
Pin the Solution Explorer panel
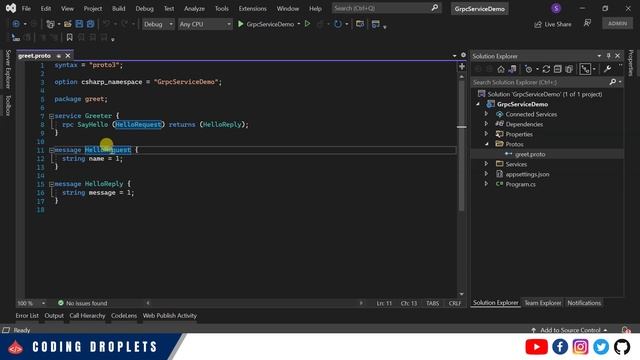point(608,56)
